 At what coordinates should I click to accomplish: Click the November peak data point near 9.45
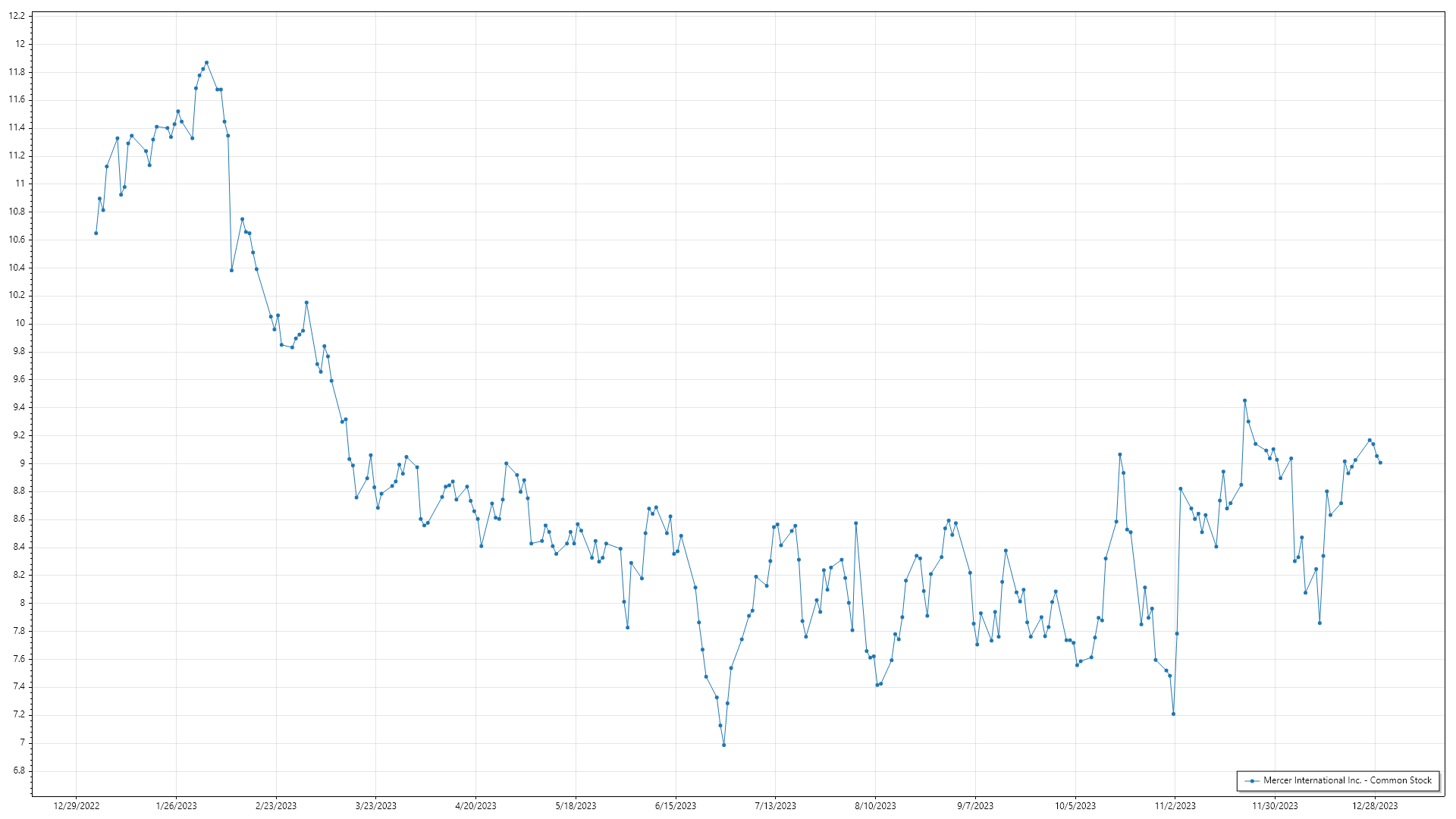pos(1244,400)
